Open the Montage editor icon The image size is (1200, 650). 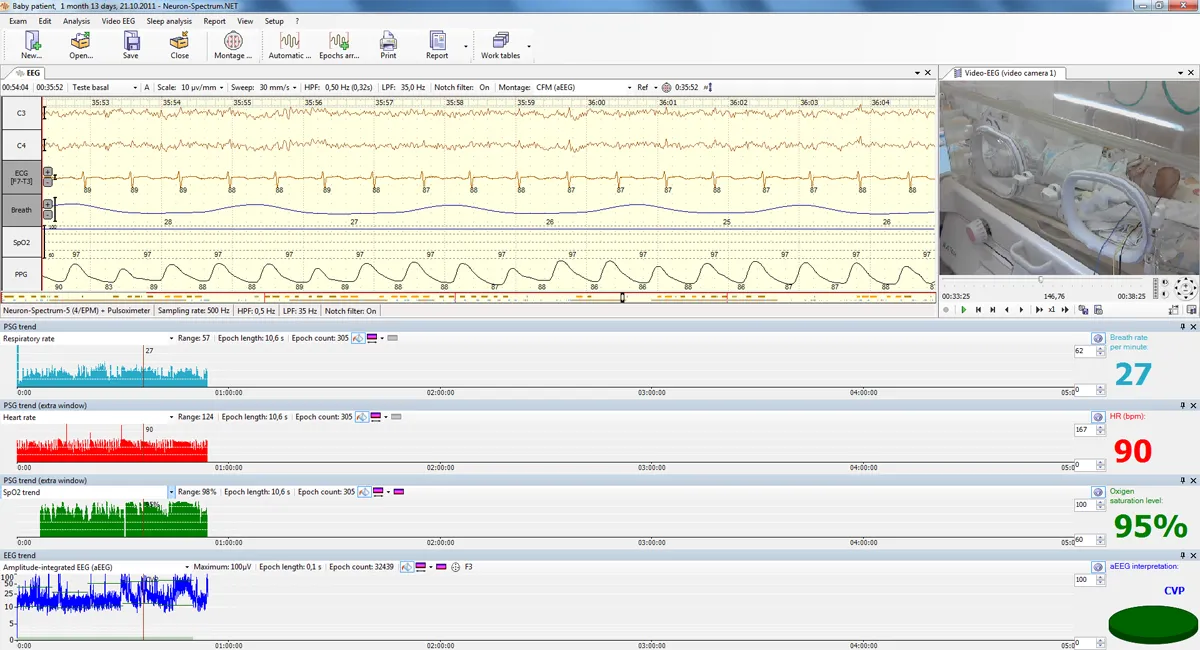232,42
